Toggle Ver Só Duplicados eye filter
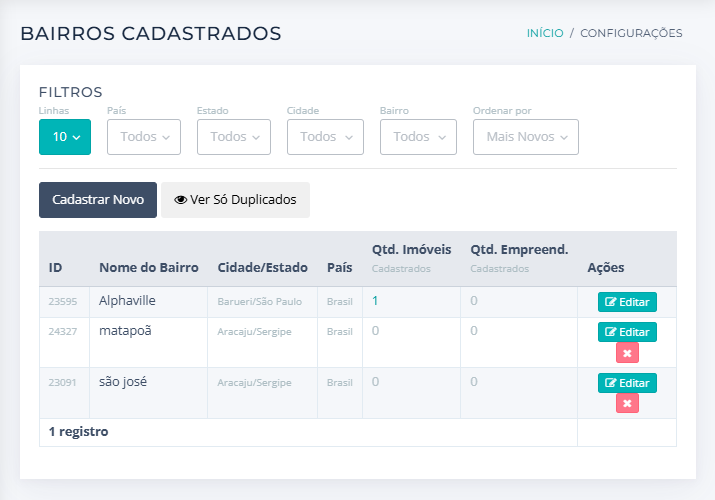 point(235,200)
